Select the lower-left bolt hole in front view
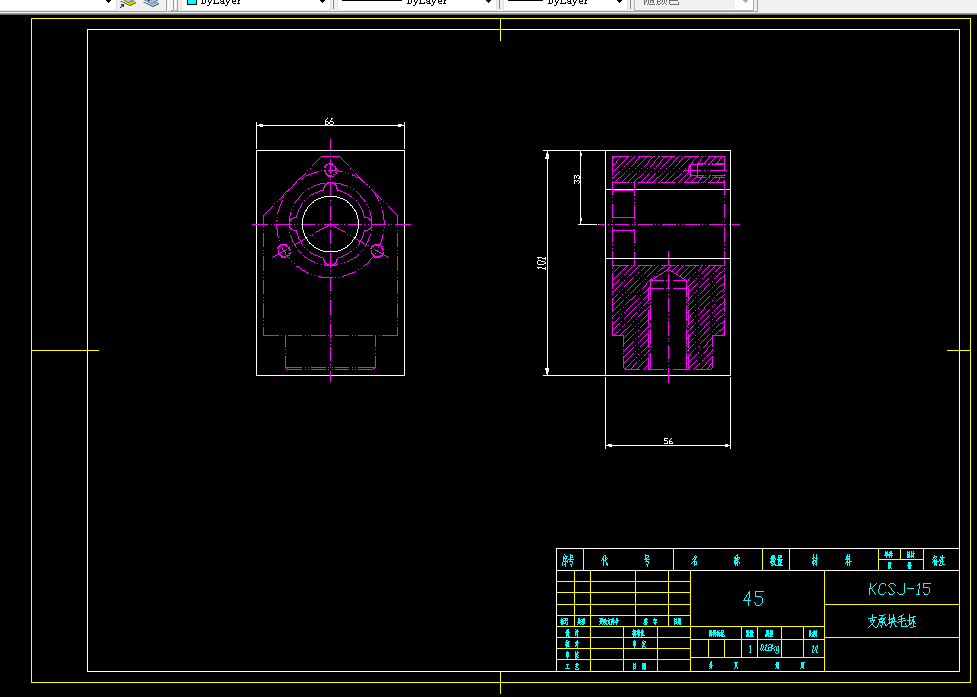977x697 pixels. [x=284, y=251]
